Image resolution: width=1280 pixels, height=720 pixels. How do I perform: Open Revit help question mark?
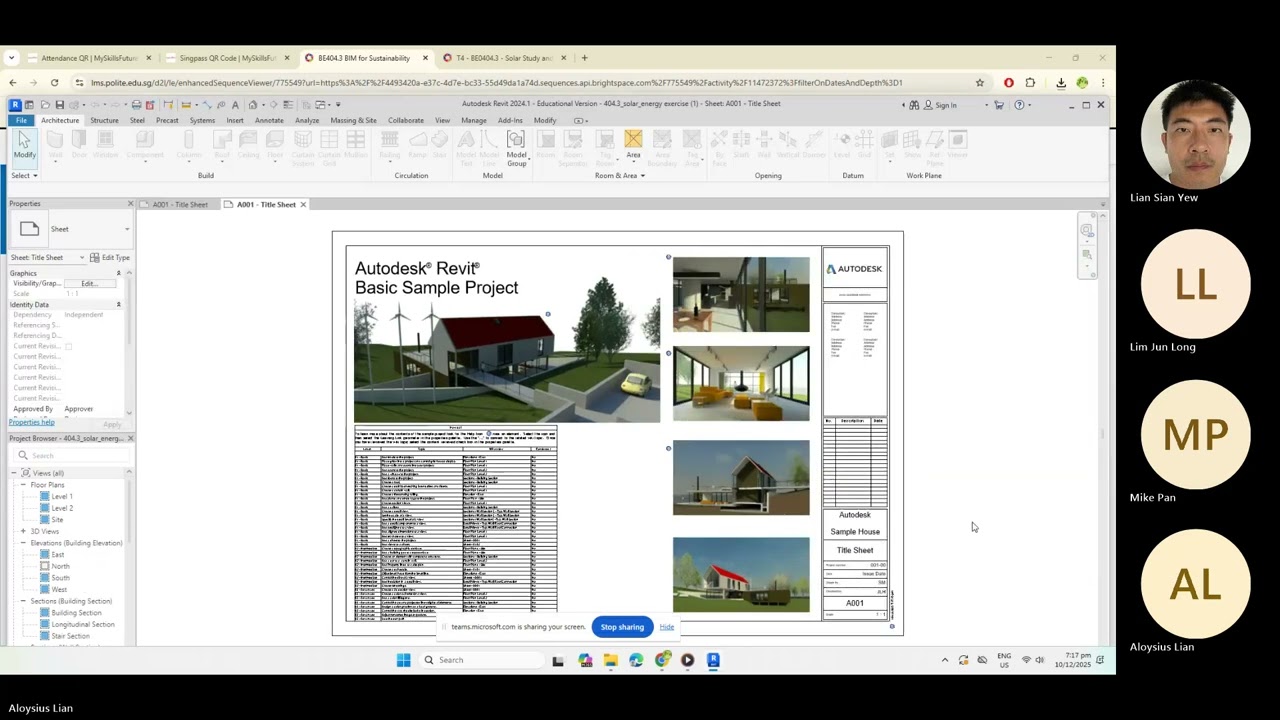pyautogui.click(x=1019, y=105)
